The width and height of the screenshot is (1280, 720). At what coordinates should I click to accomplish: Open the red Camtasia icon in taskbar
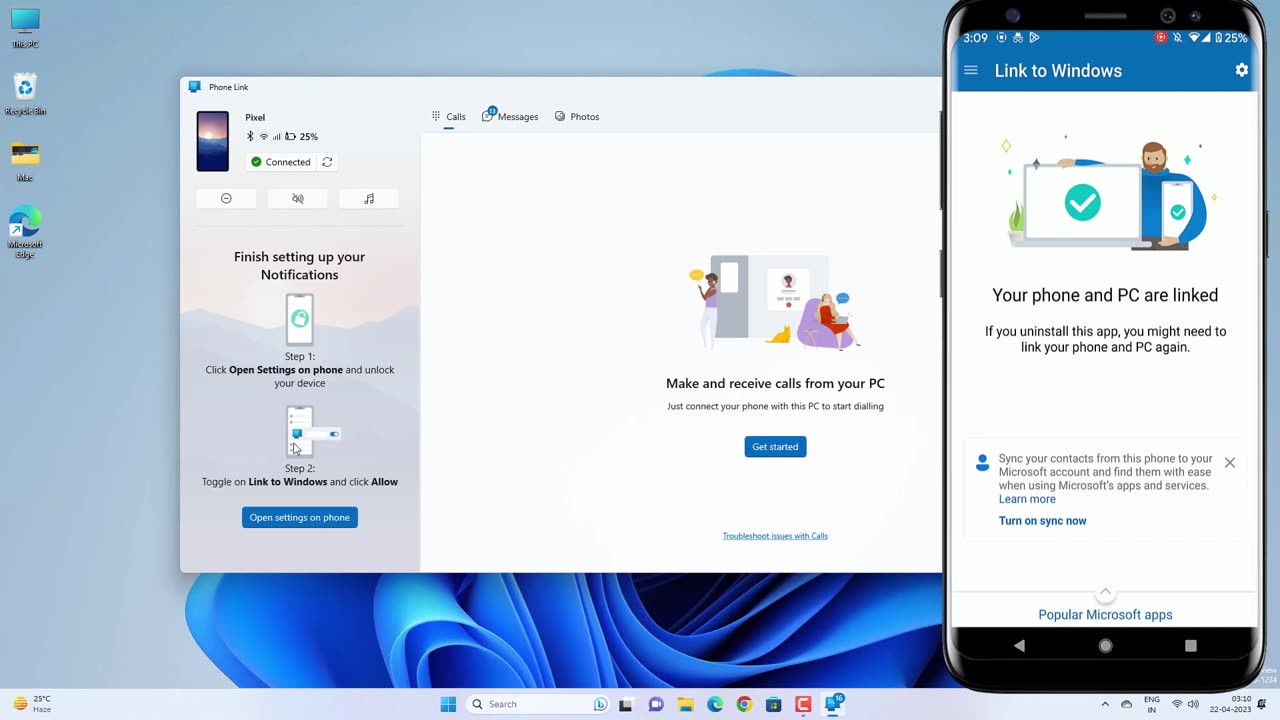[803, 705]
